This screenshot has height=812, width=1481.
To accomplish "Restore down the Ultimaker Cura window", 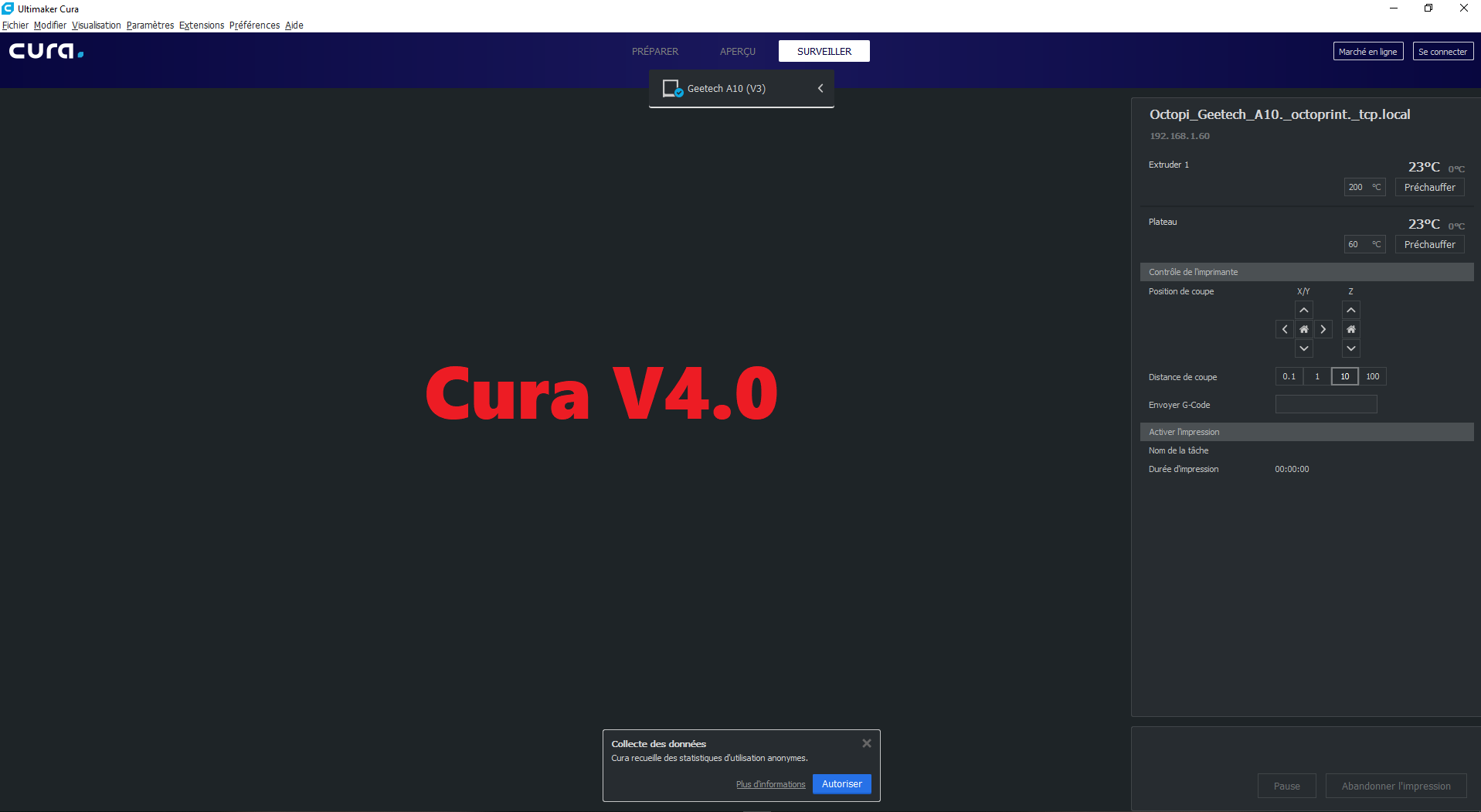I will (1428, 8).
